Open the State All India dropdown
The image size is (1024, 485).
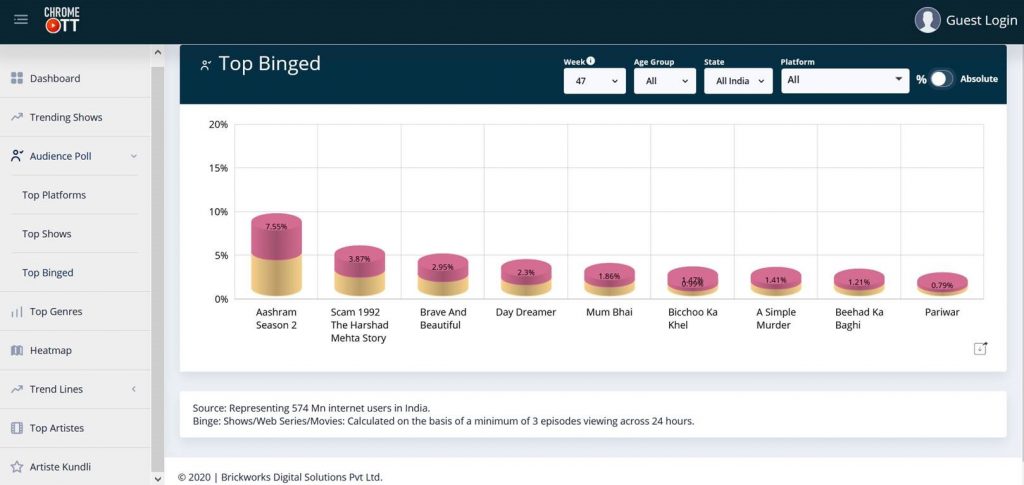(x=738, y=81)
